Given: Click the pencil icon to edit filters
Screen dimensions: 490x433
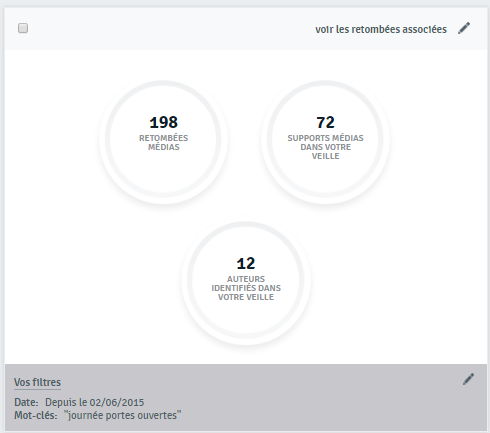Looking at the screenshot, I should tap(468, 379).
